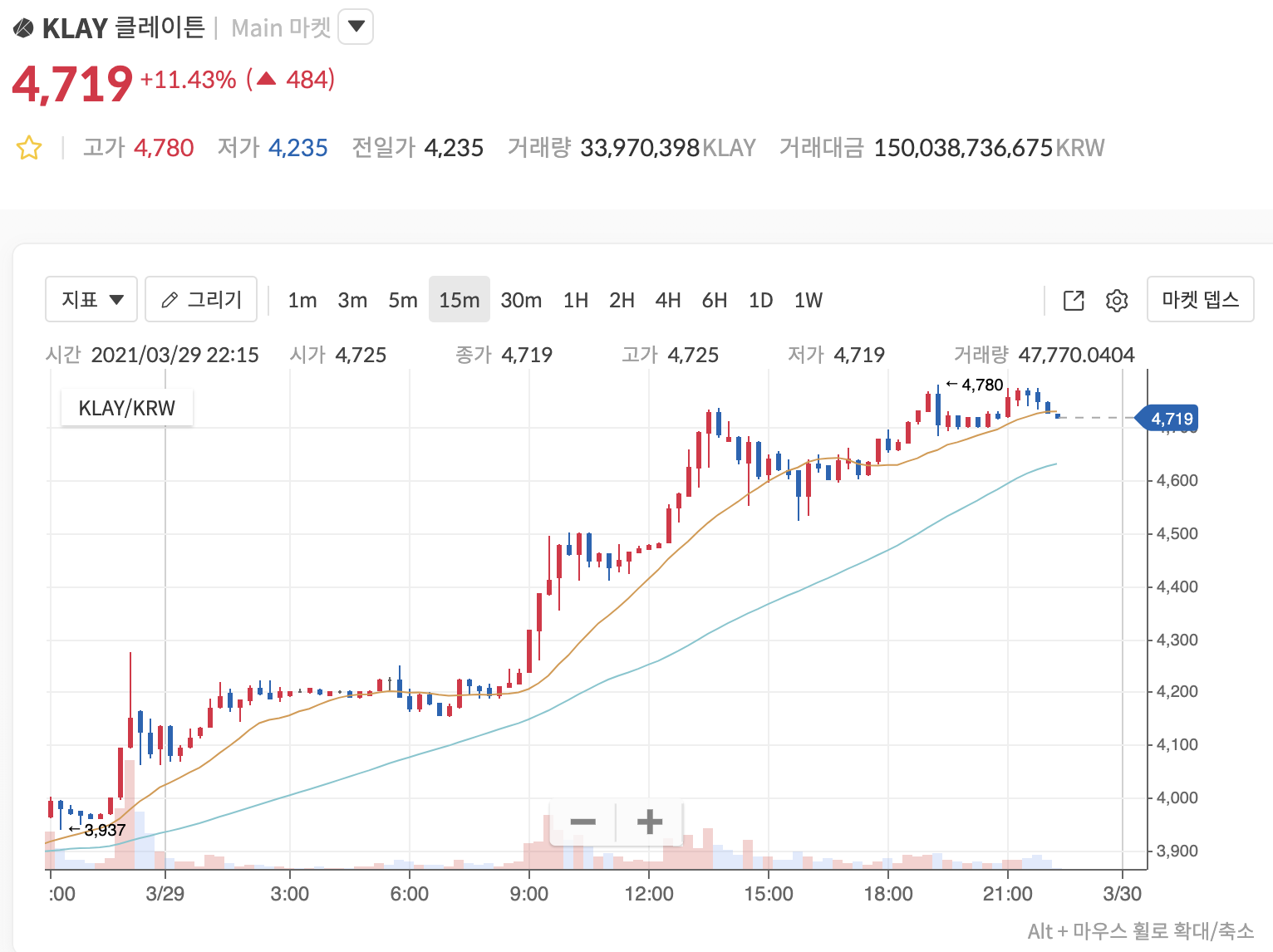Open the 마켓 뎁스 market depth view

pos(1201,299)
